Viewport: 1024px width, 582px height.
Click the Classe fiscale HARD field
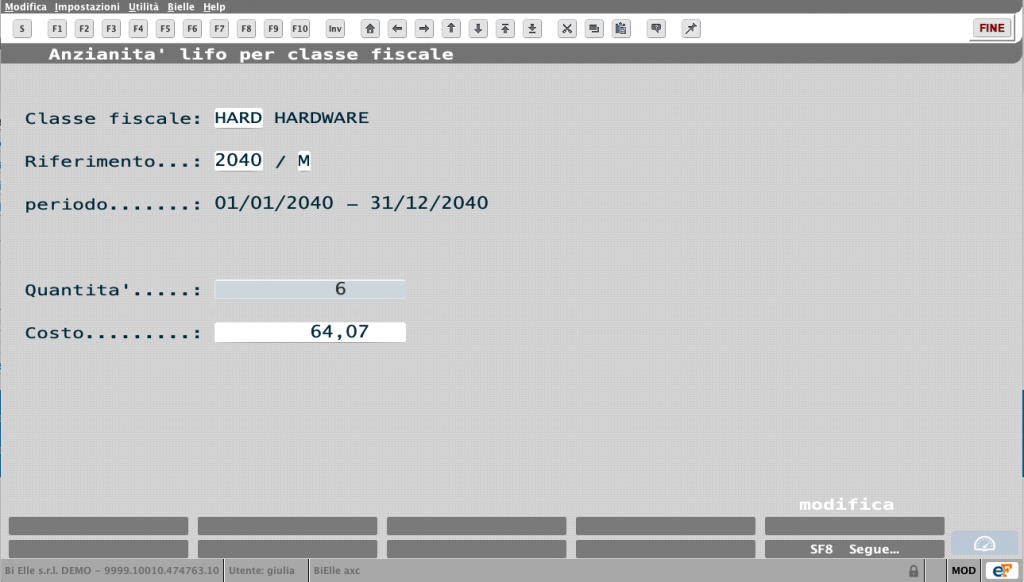(238, 118)
